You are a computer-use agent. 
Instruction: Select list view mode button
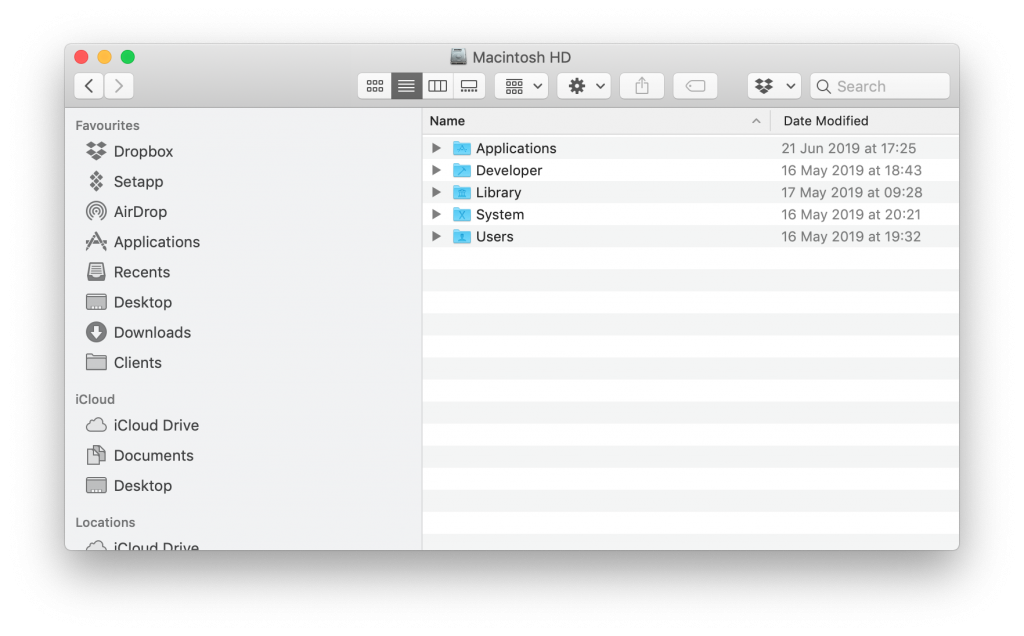(x=406, y=86)
